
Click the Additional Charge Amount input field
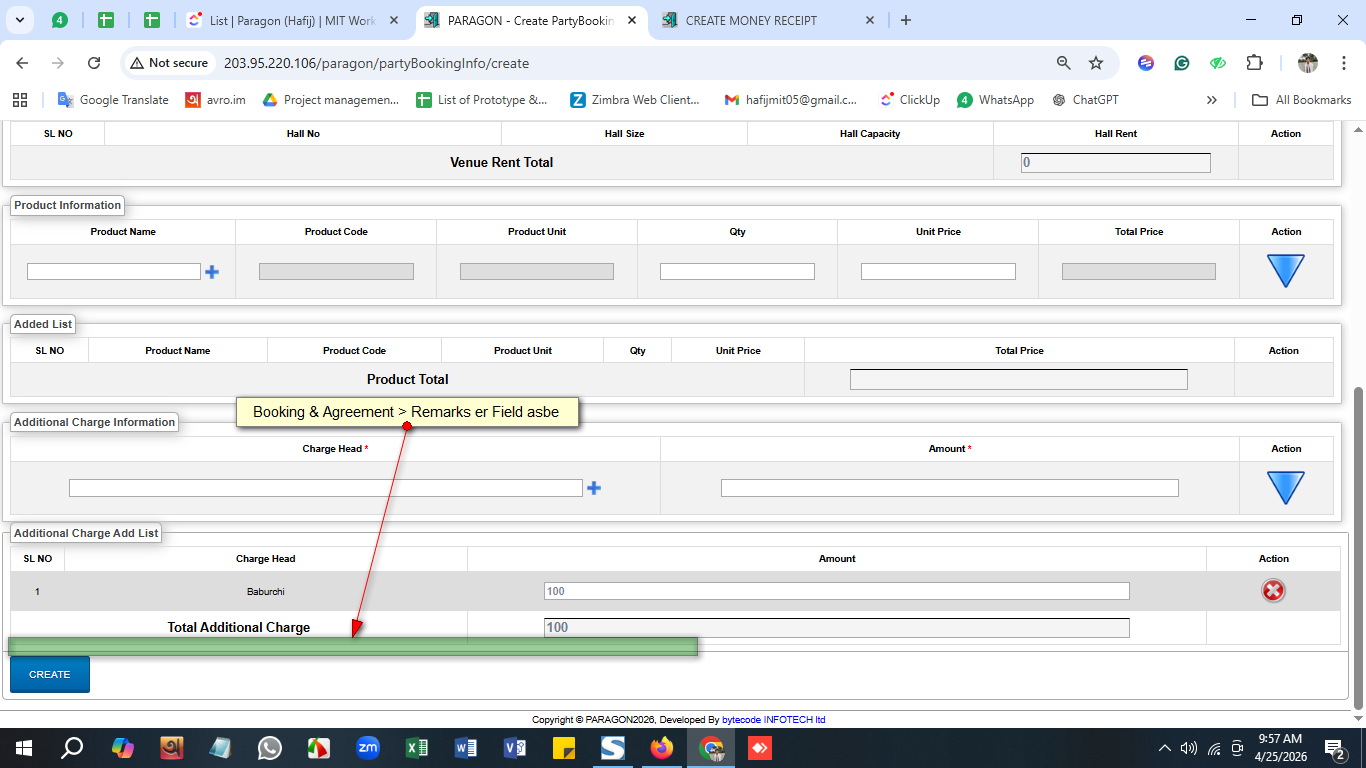coord(950,488)
